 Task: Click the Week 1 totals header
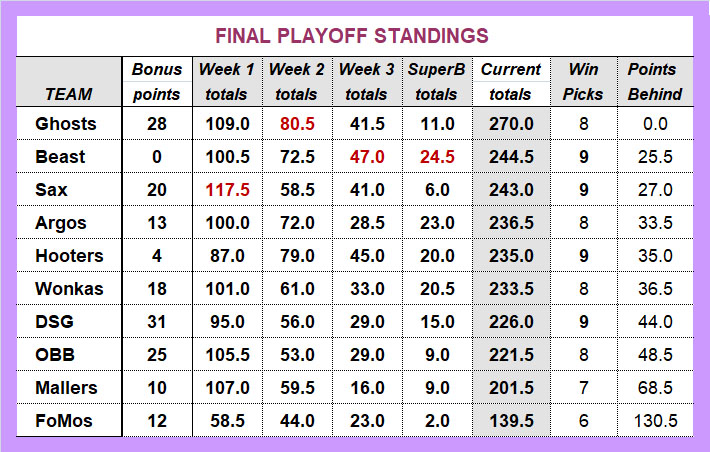(226, 82)
